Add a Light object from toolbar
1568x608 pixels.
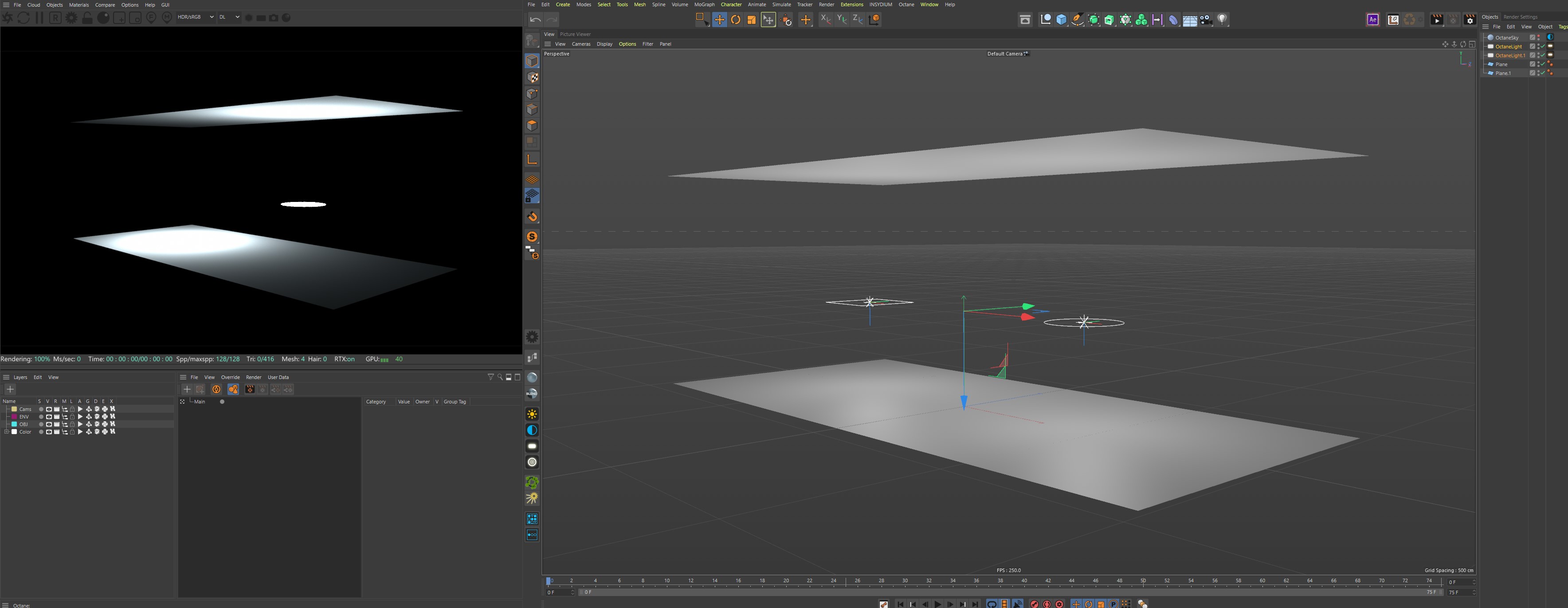pos(1222,20)
